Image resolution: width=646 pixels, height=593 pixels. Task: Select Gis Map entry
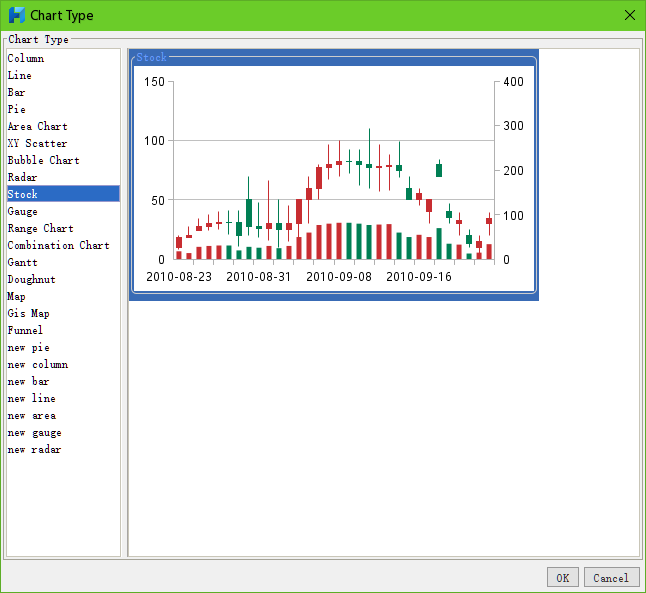click(63, 314)
